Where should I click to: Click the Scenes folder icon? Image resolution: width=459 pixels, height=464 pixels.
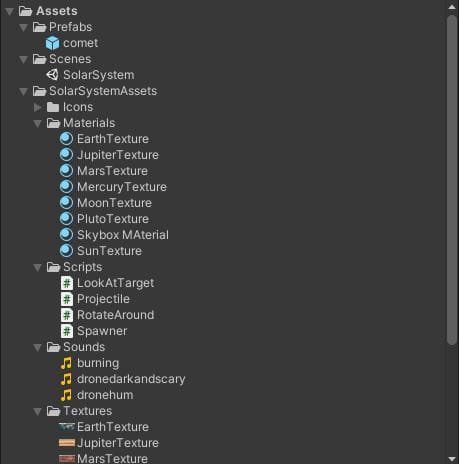(39, 59)
